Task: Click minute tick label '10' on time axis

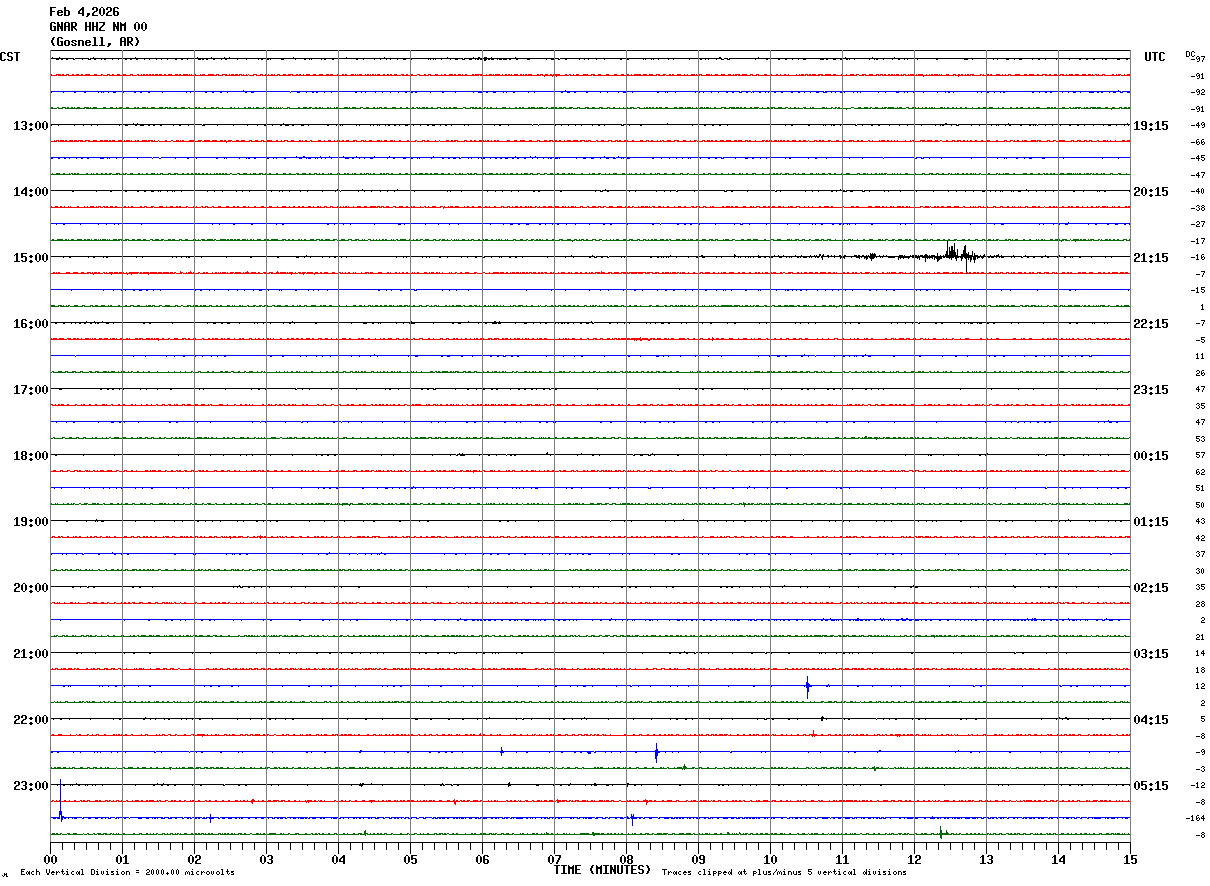Action: pyautogui.click(x=771, y=859)
